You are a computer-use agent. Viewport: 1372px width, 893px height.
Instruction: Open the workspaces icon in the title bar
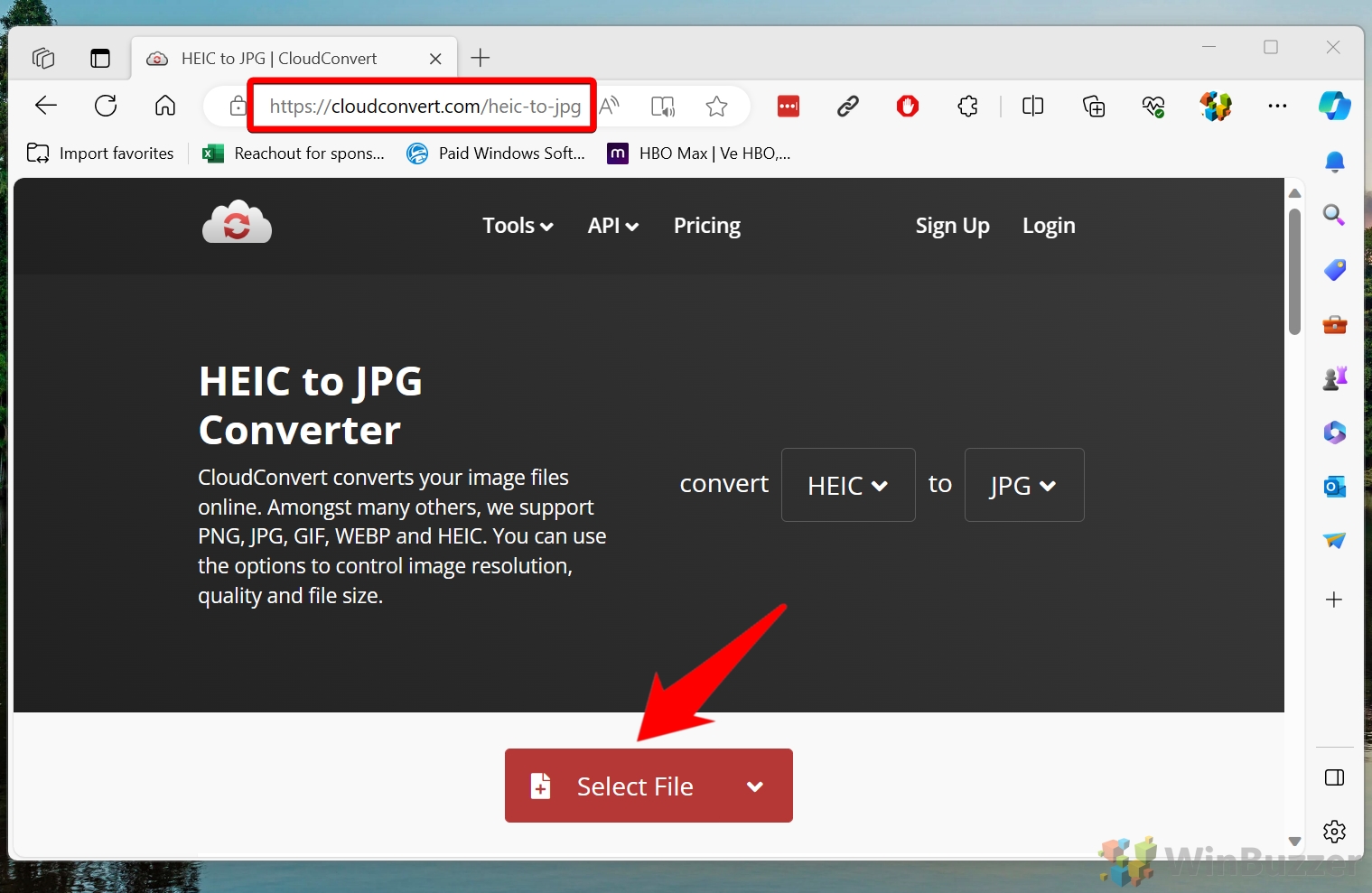click(x=43, y=59)
